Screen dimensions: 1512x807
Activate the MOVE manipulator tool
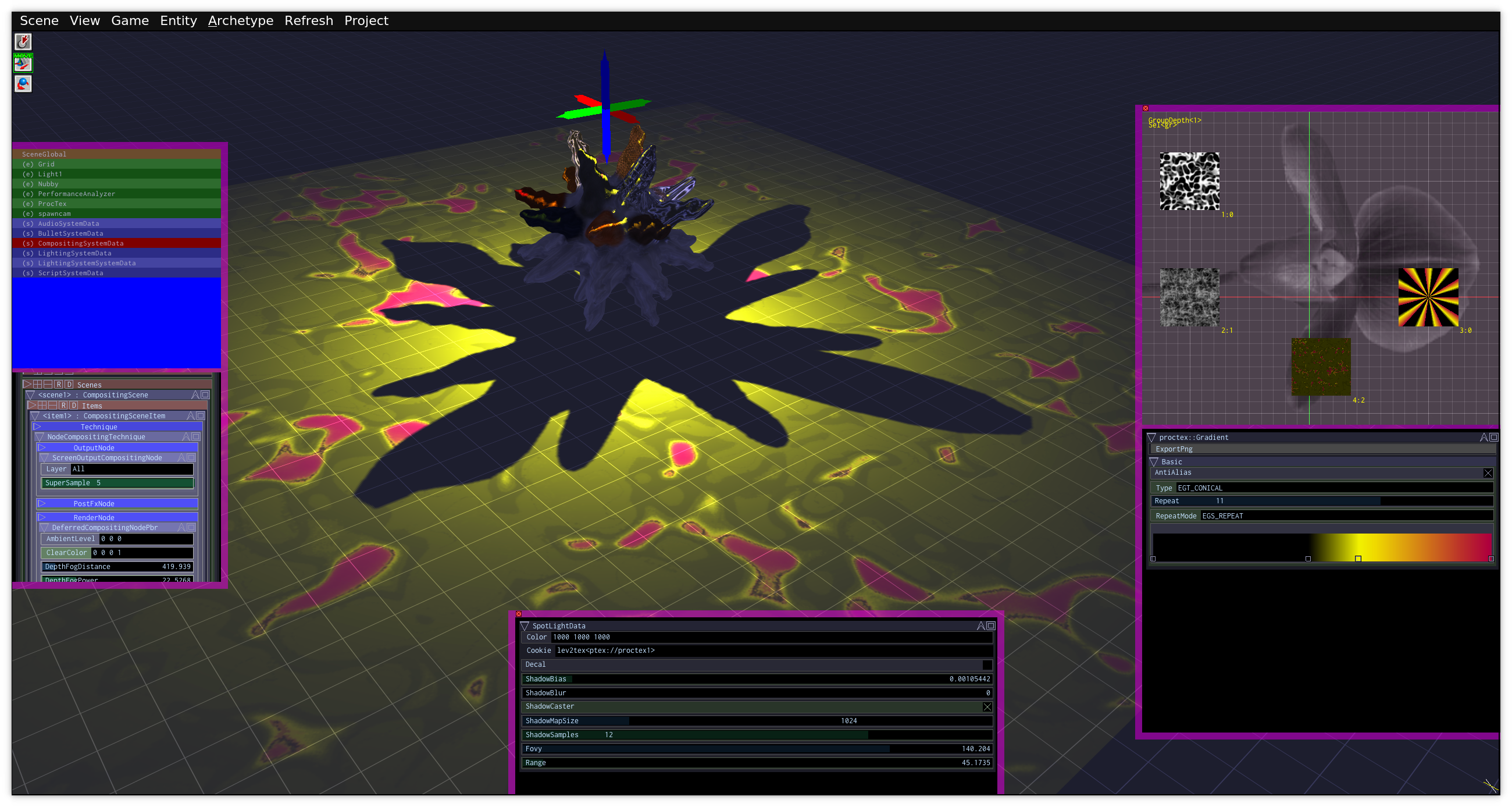click(23, 63)
